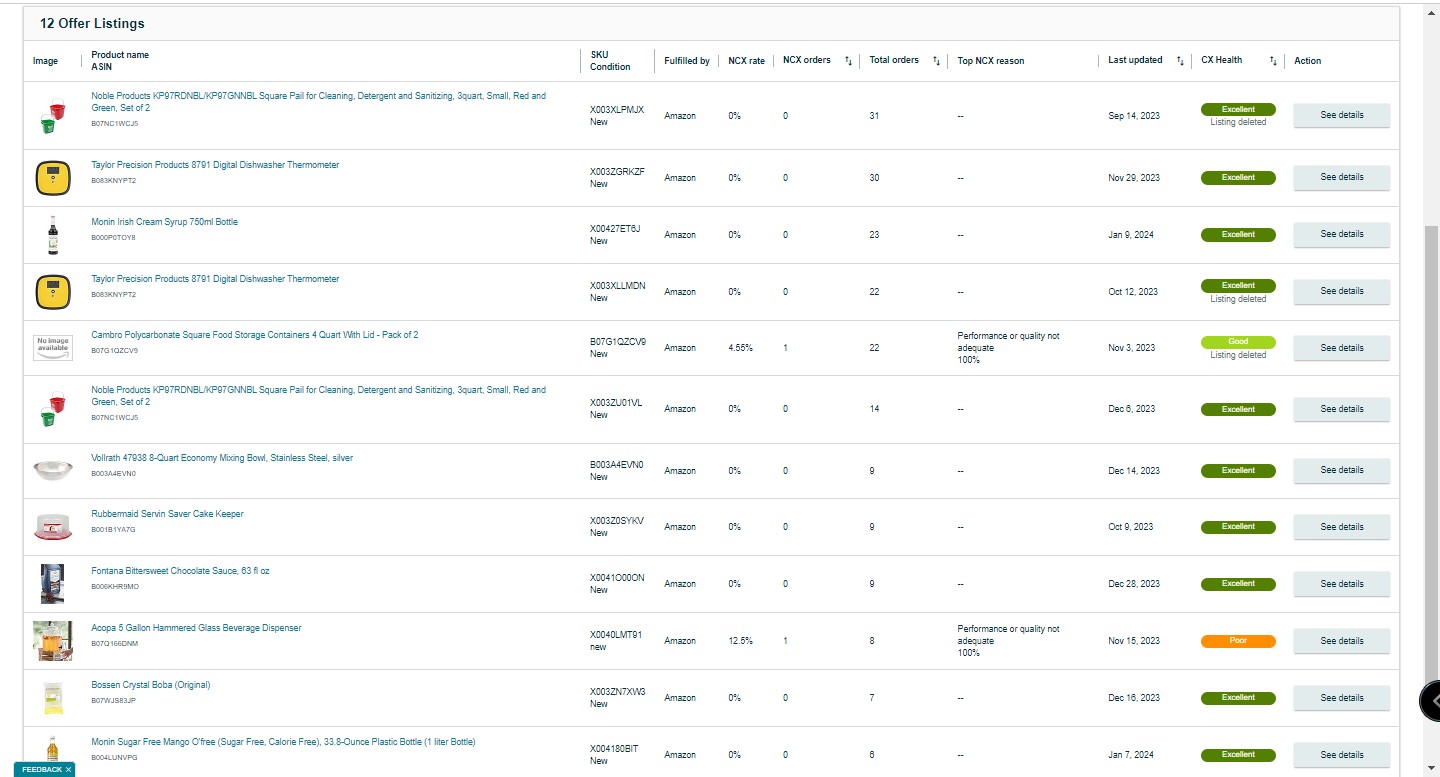Open the Monin Irish Cream Syrup 750ml product link
This screenshot has height=777, width=1440.
pyautogui.click(x=164, y=222)
